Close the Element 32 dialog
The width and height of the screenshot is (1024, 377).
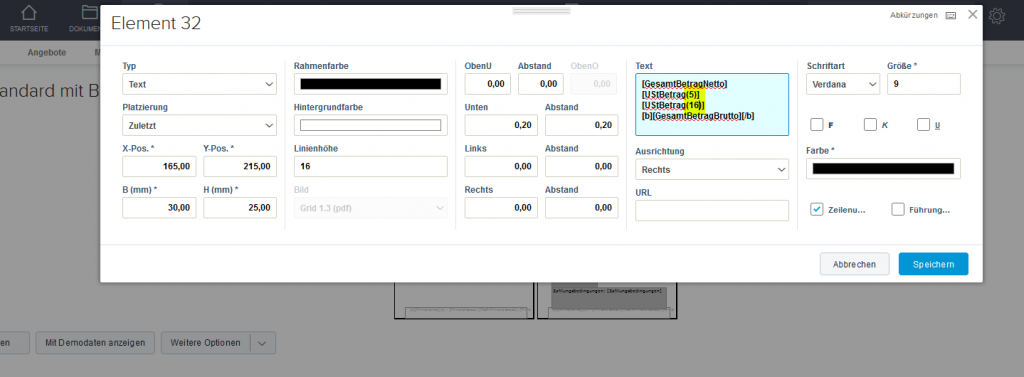coord(972,14)
